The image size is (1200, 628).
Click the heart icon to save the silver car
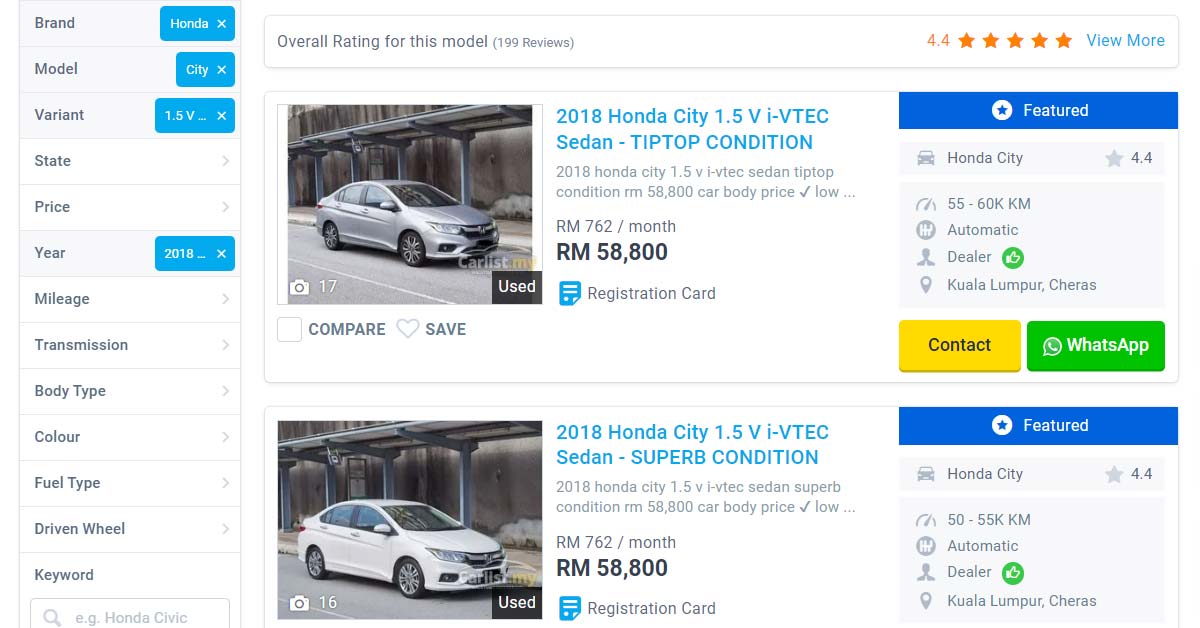(408, 329)
